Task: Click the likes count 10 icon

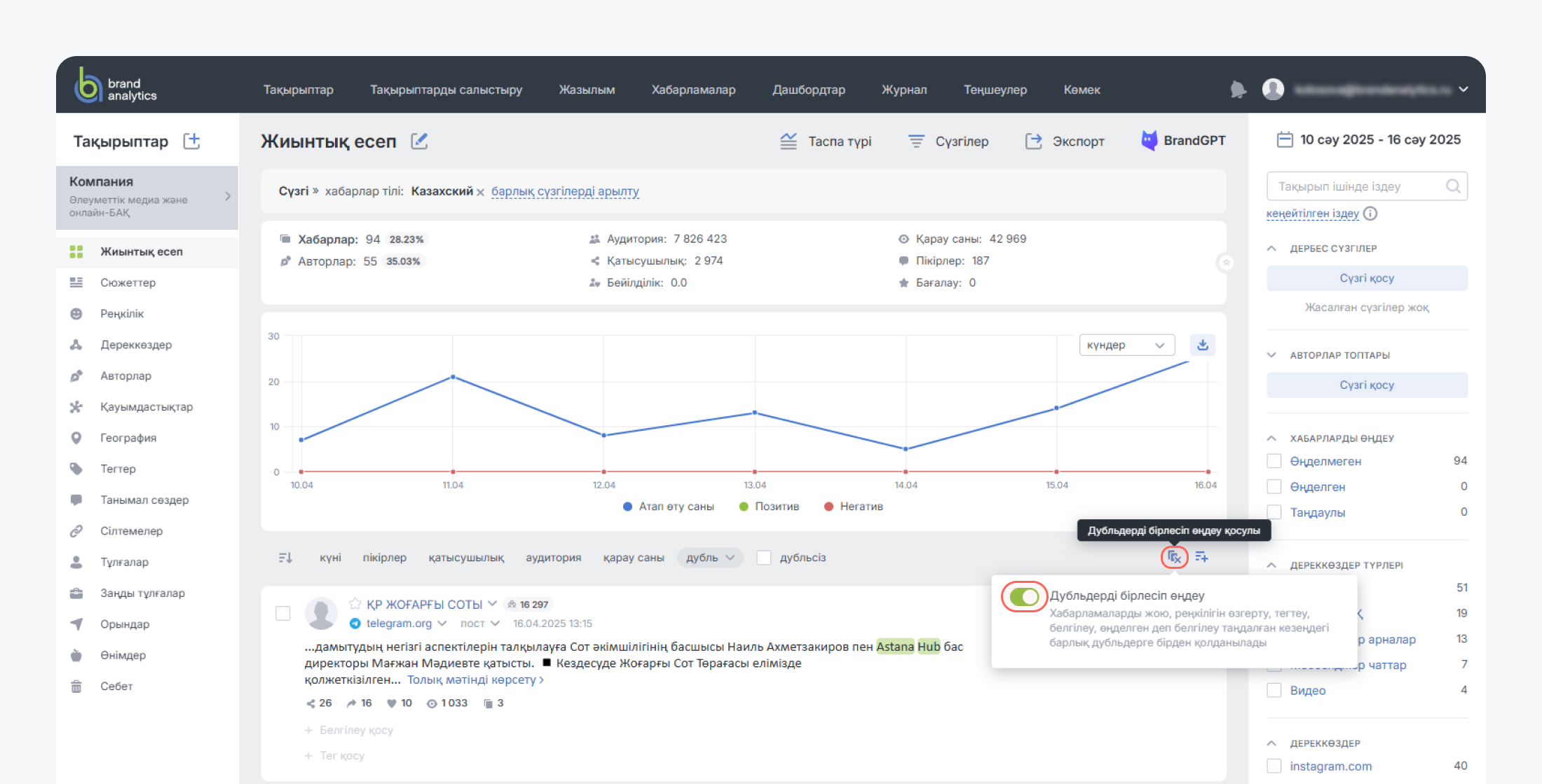Action: [x=392, y=703]
